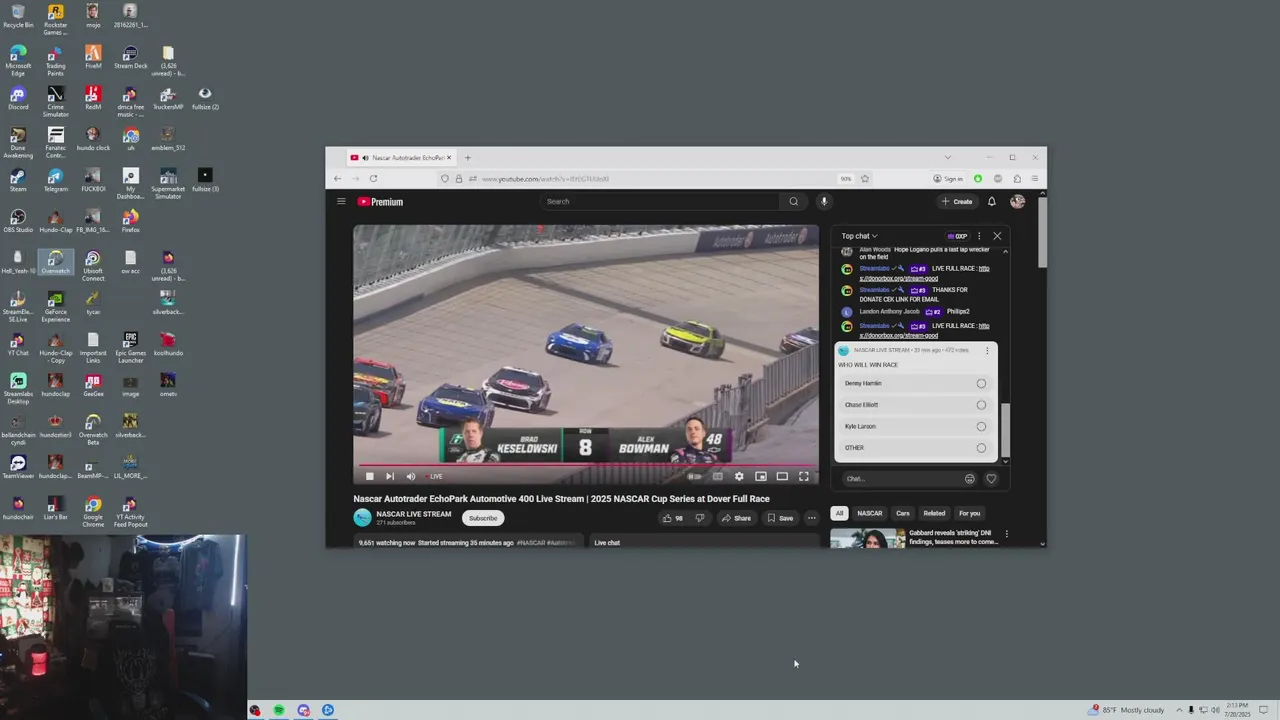
Task: Vote for Denny Hamlin in poll
Action: [914, 383]
